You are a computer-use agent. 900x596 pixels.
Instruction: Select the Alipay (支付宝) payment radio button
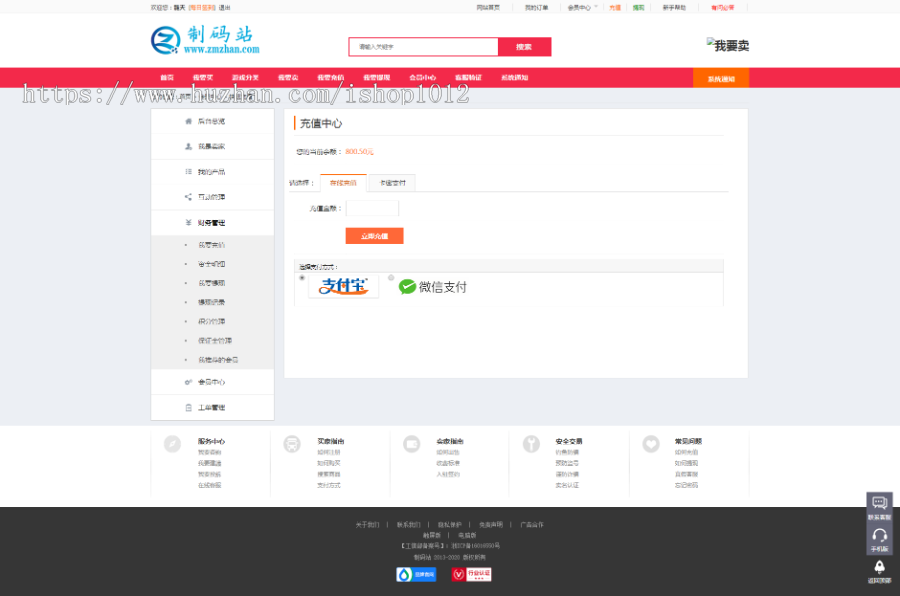[x=302, y=278]
